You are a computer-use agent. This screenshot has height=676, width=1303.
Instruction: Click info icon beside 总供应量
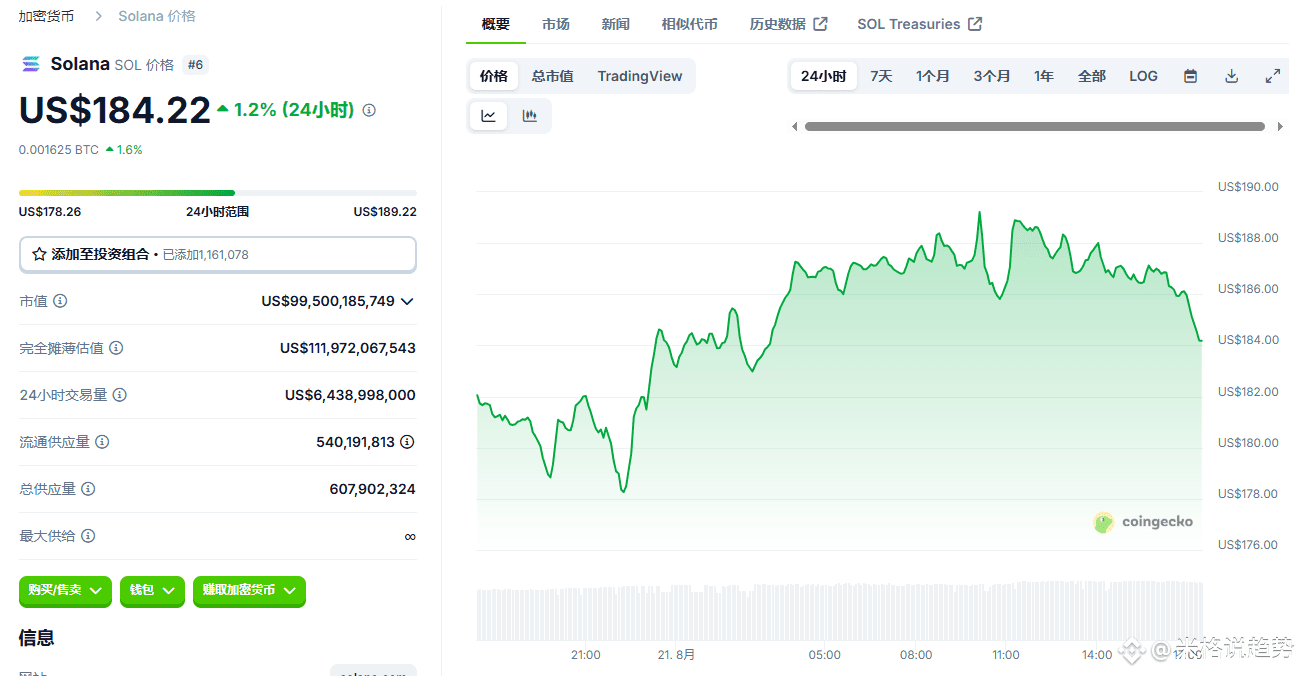(88, 489)
